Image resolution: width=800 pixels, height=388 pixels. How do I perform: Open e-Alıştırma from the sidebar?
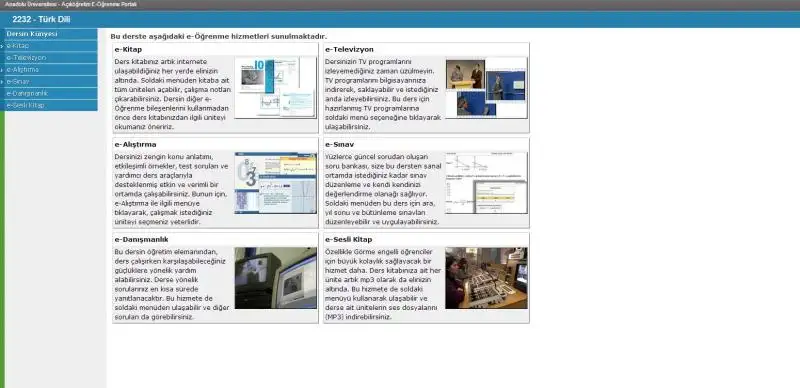point(51,69)
